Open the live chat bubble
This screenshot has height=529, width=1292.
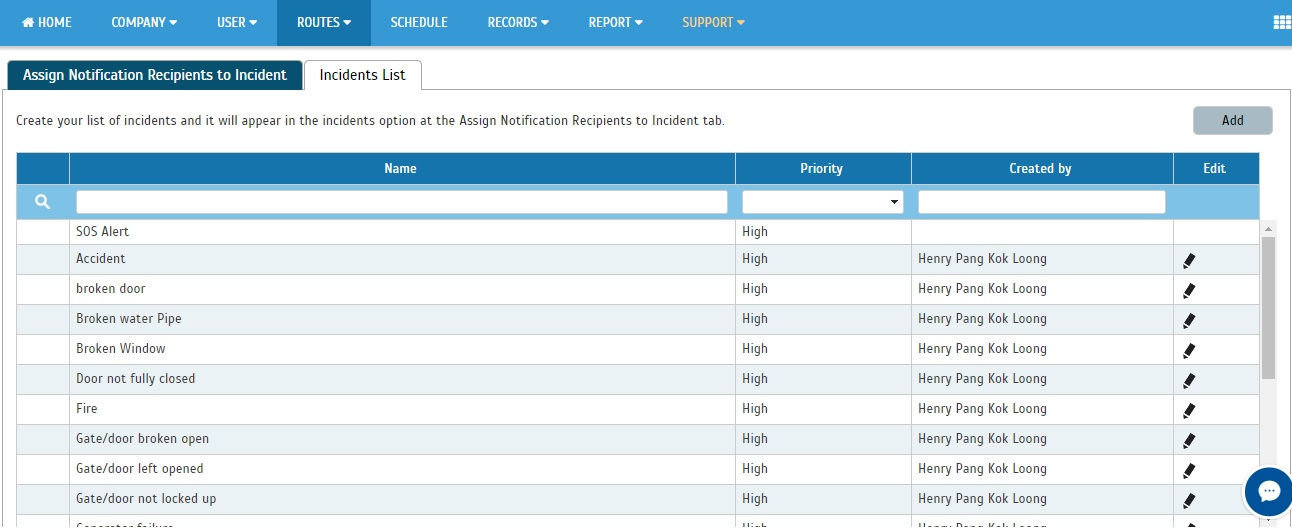click(x=1269, y=491)
